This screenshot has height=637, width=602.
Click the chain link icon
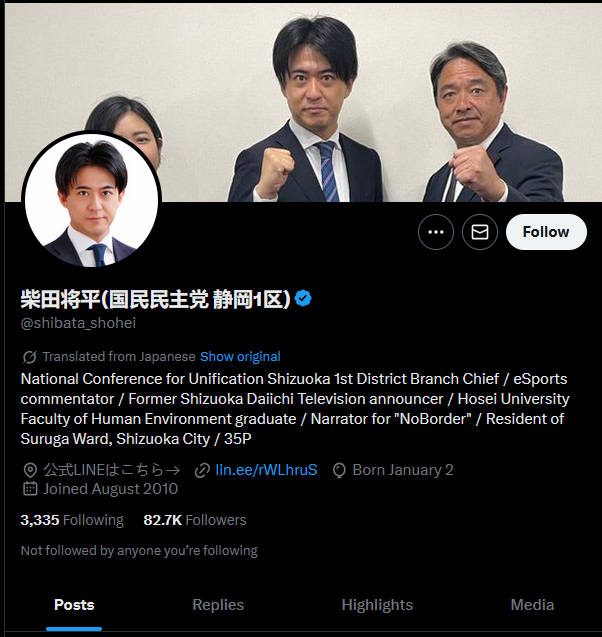[202, 470]
